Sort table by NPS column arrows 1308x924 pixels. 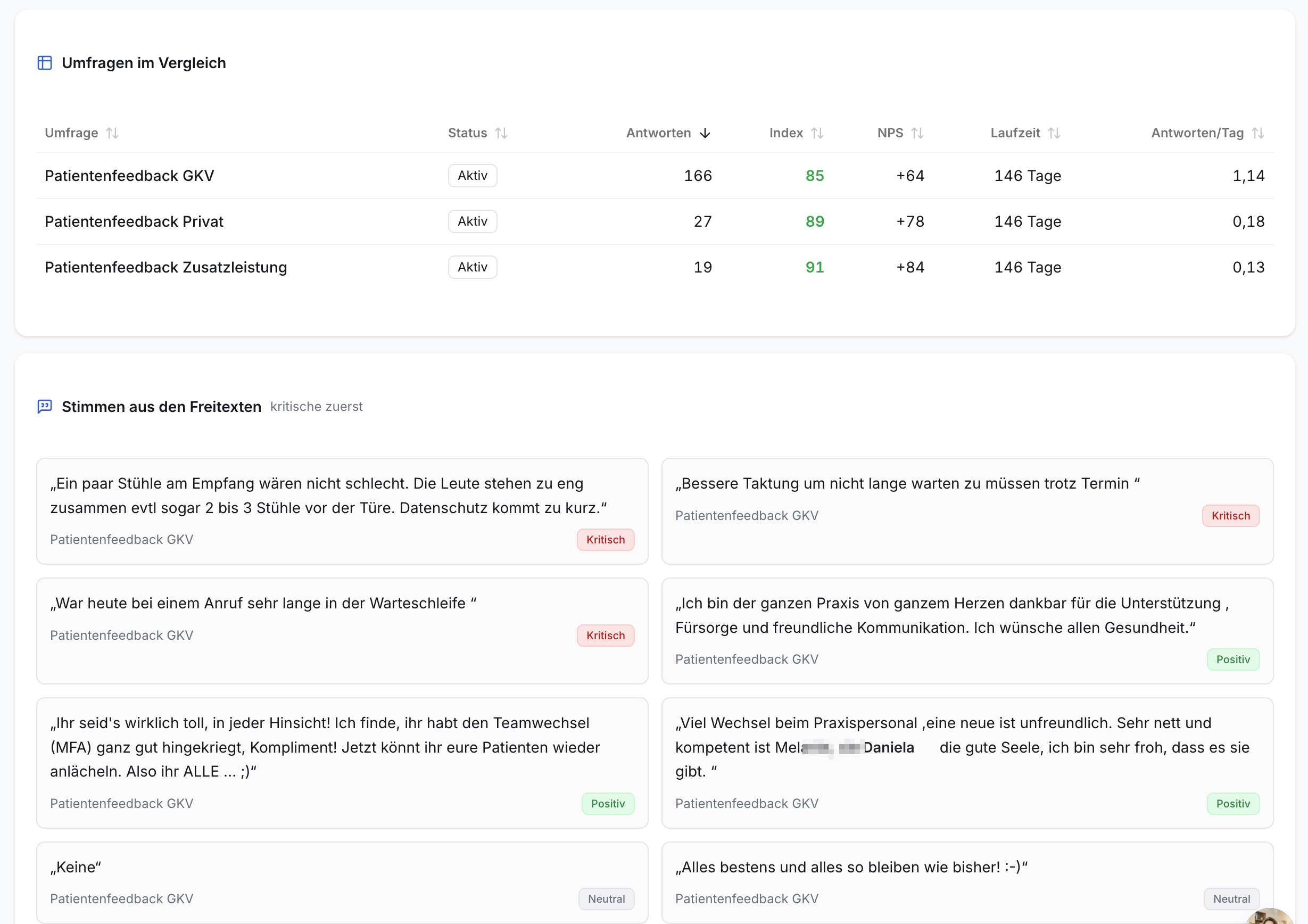(917, 133)
